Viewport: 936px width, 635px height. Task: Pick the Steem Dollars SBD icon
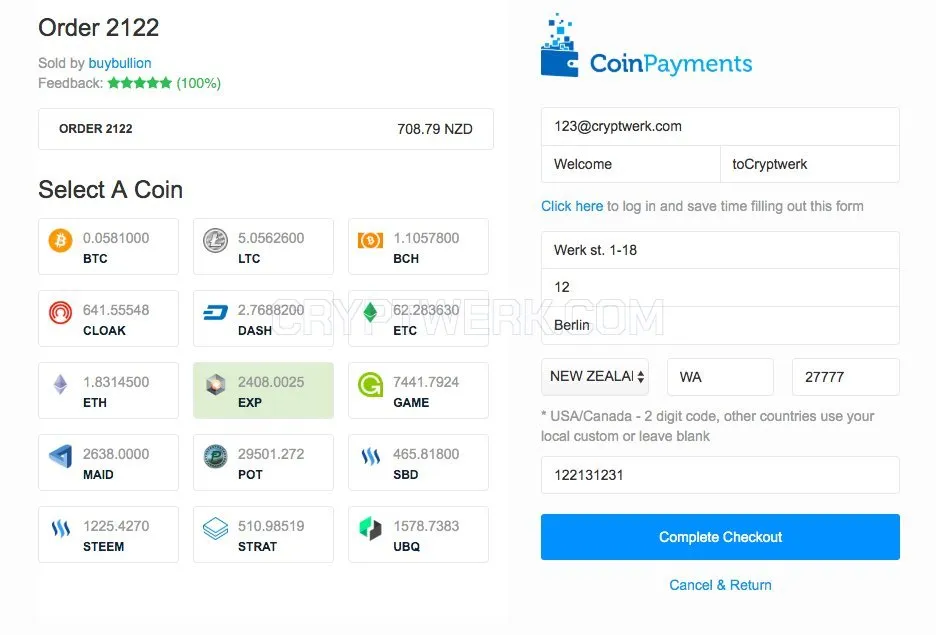371,457
